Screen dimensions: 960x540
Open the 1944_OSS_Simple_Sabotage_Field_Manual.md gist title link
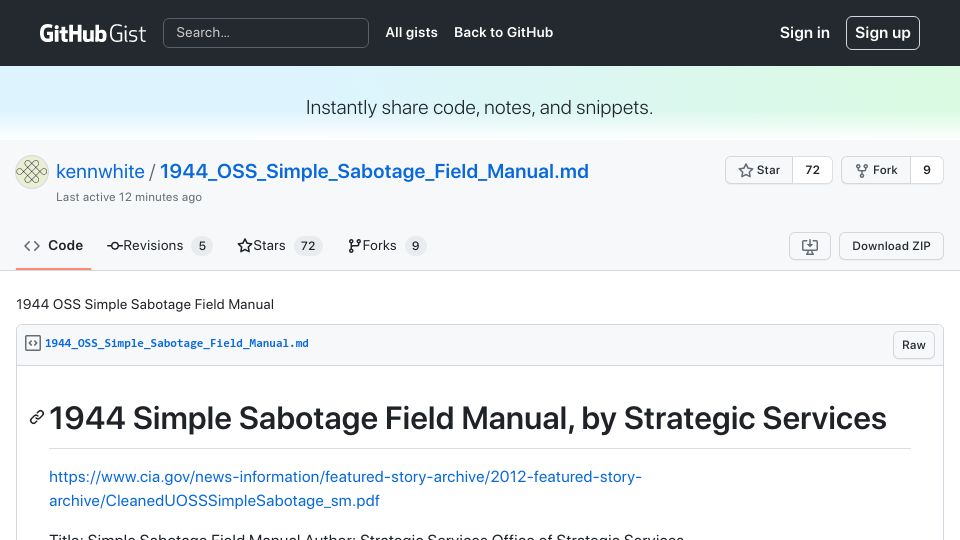point(374,171)
